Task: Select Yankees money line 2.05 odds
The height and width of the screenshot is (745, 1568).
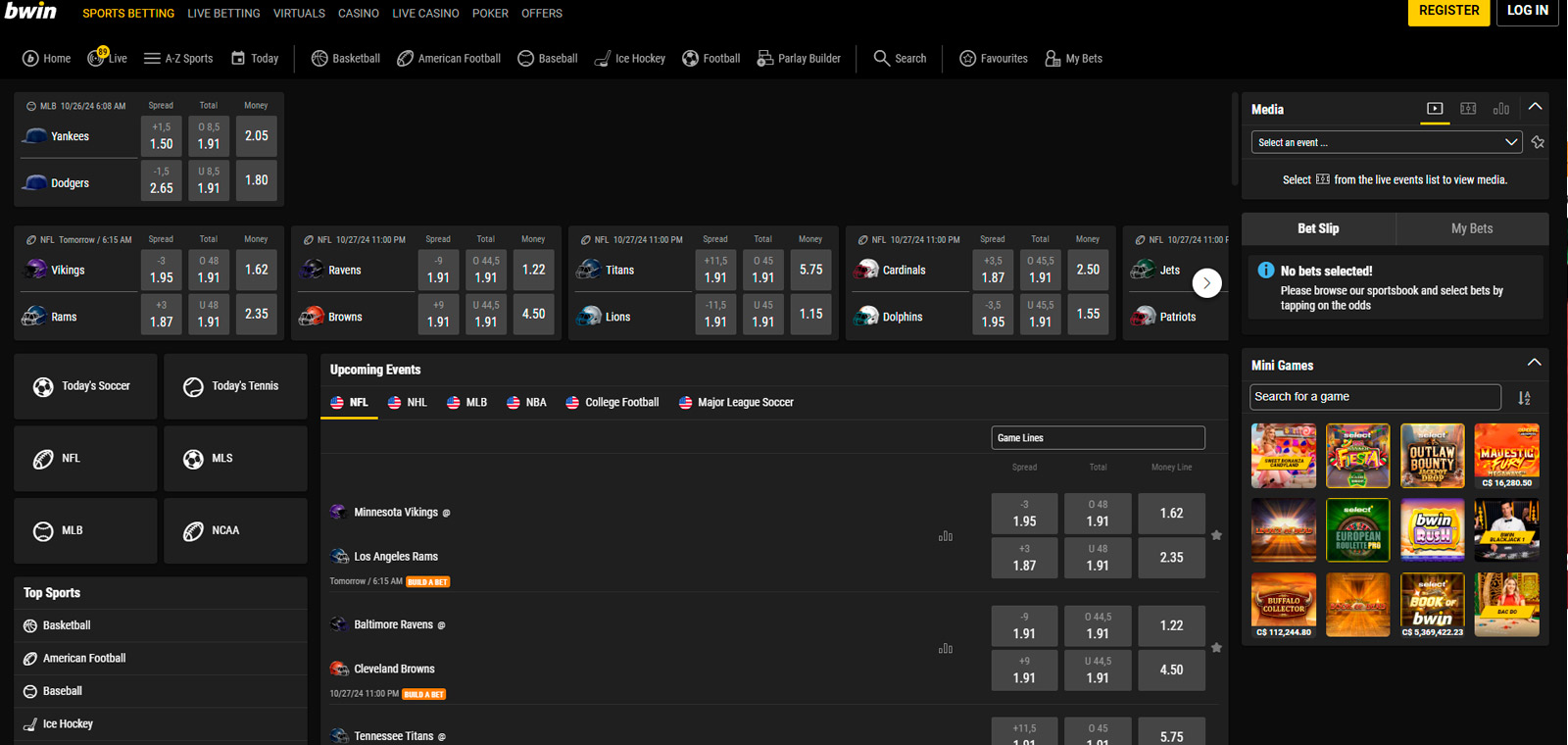Action: (x=257, y=136)
